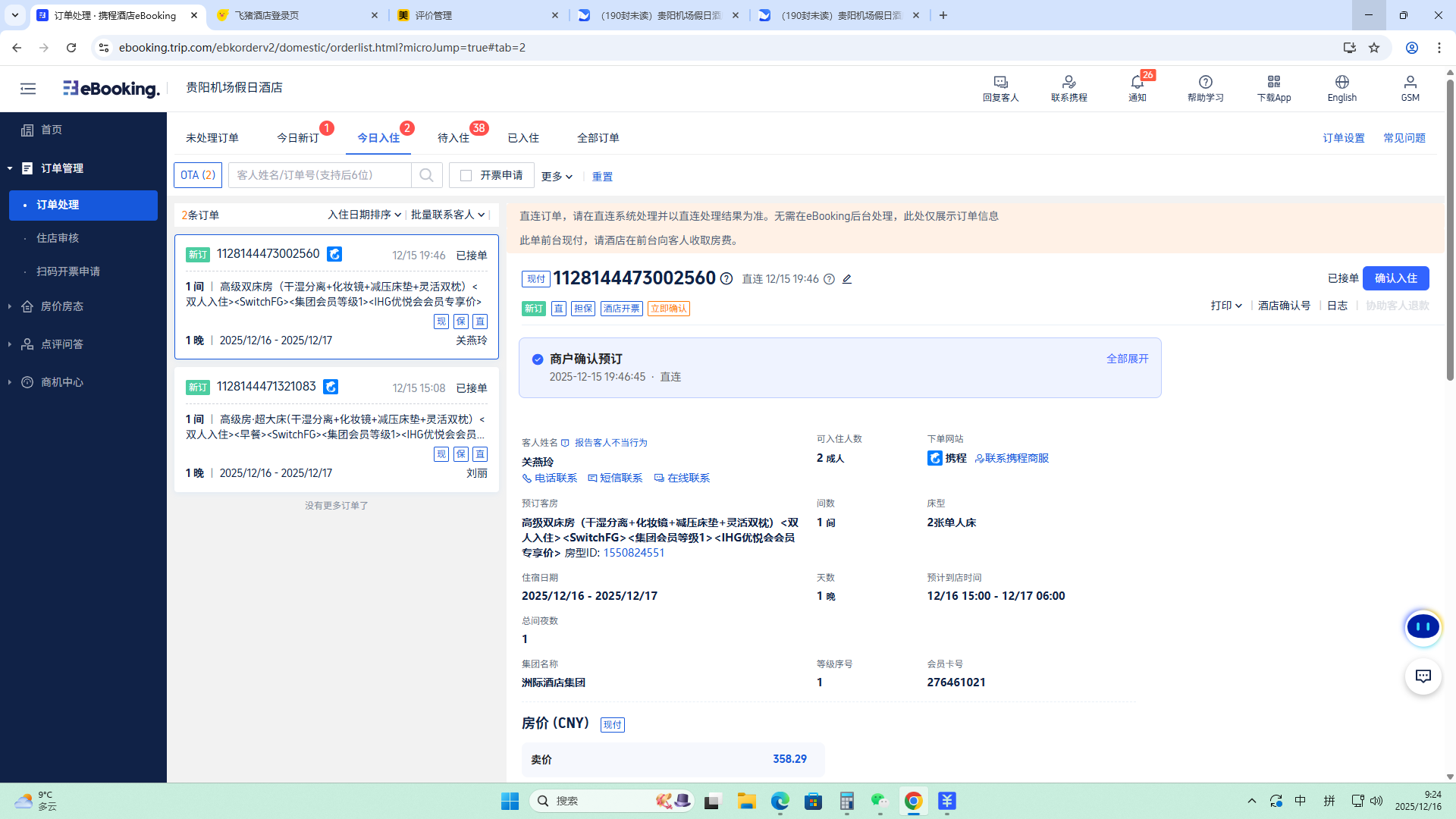Open the floating chat message icon
Viewport: 1456px width, 819px height.
tap(1423, 676)
